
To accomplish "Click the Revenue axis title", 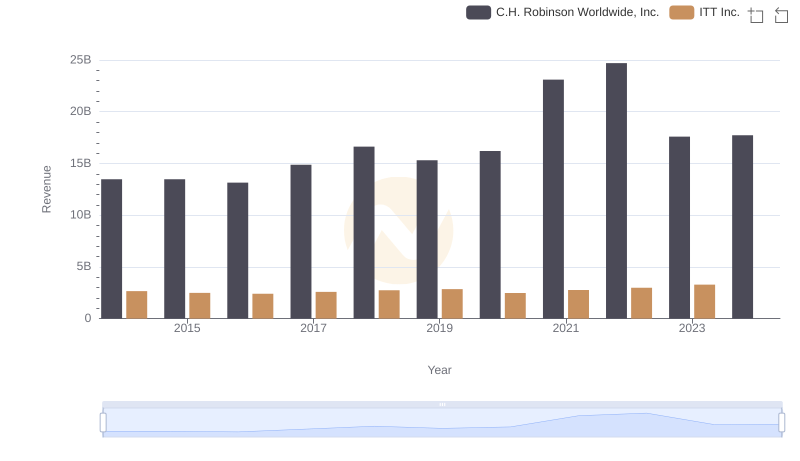I will 46,189.
